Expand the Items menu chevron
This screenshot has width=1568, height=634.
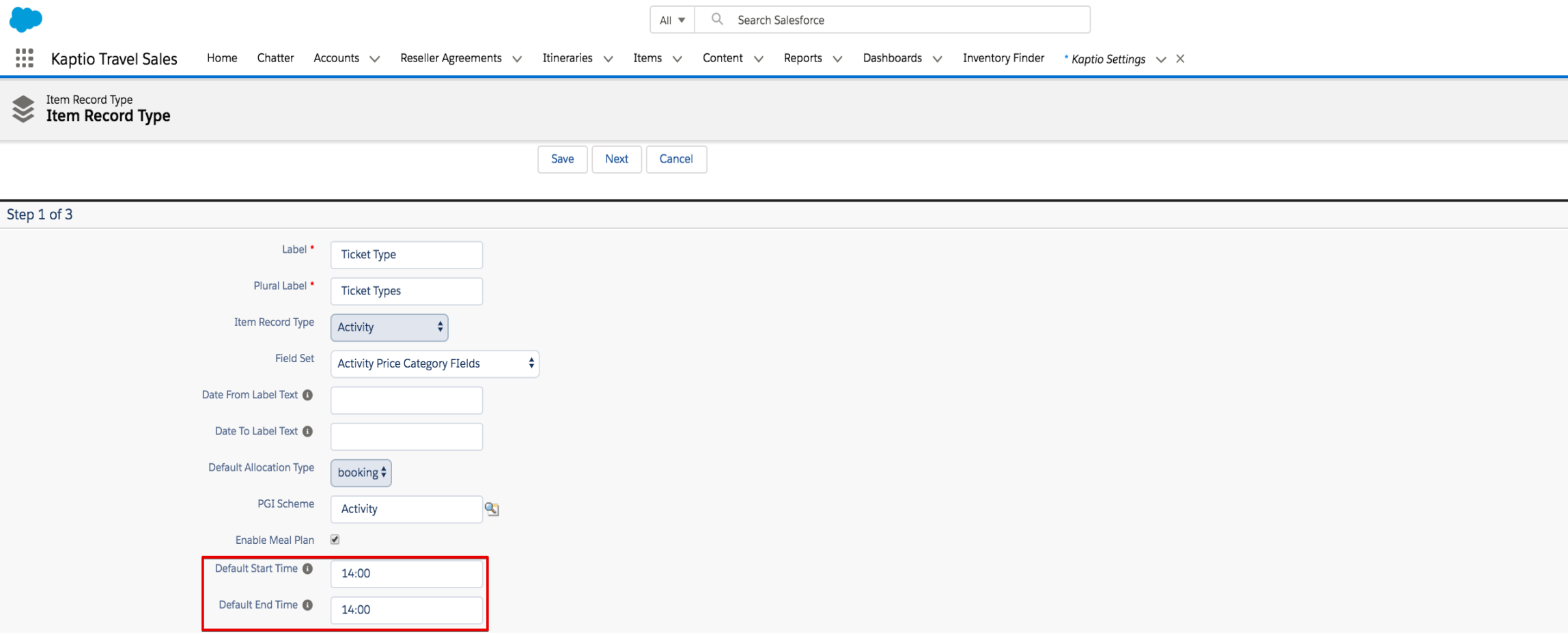677,59
